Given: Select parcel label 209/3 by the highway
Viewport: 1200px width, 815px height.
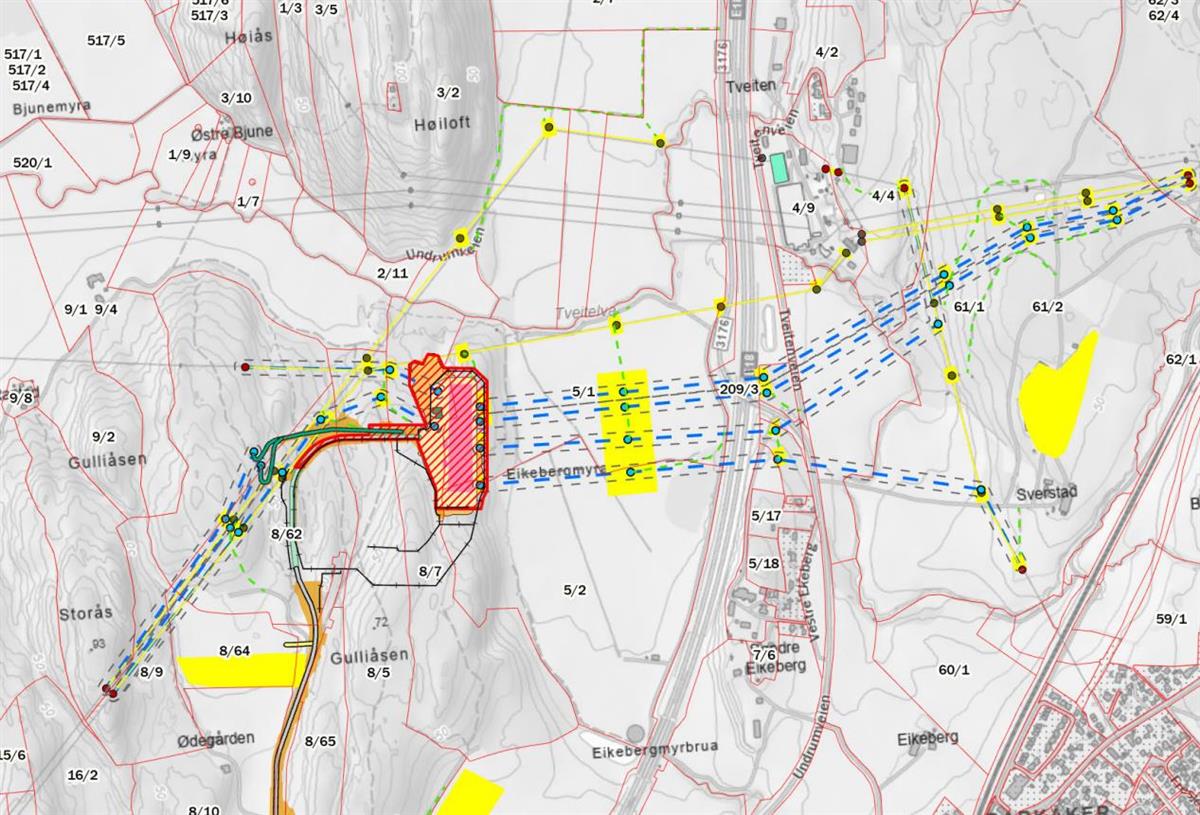Looking at the screenshot, I should click(738, 388).
